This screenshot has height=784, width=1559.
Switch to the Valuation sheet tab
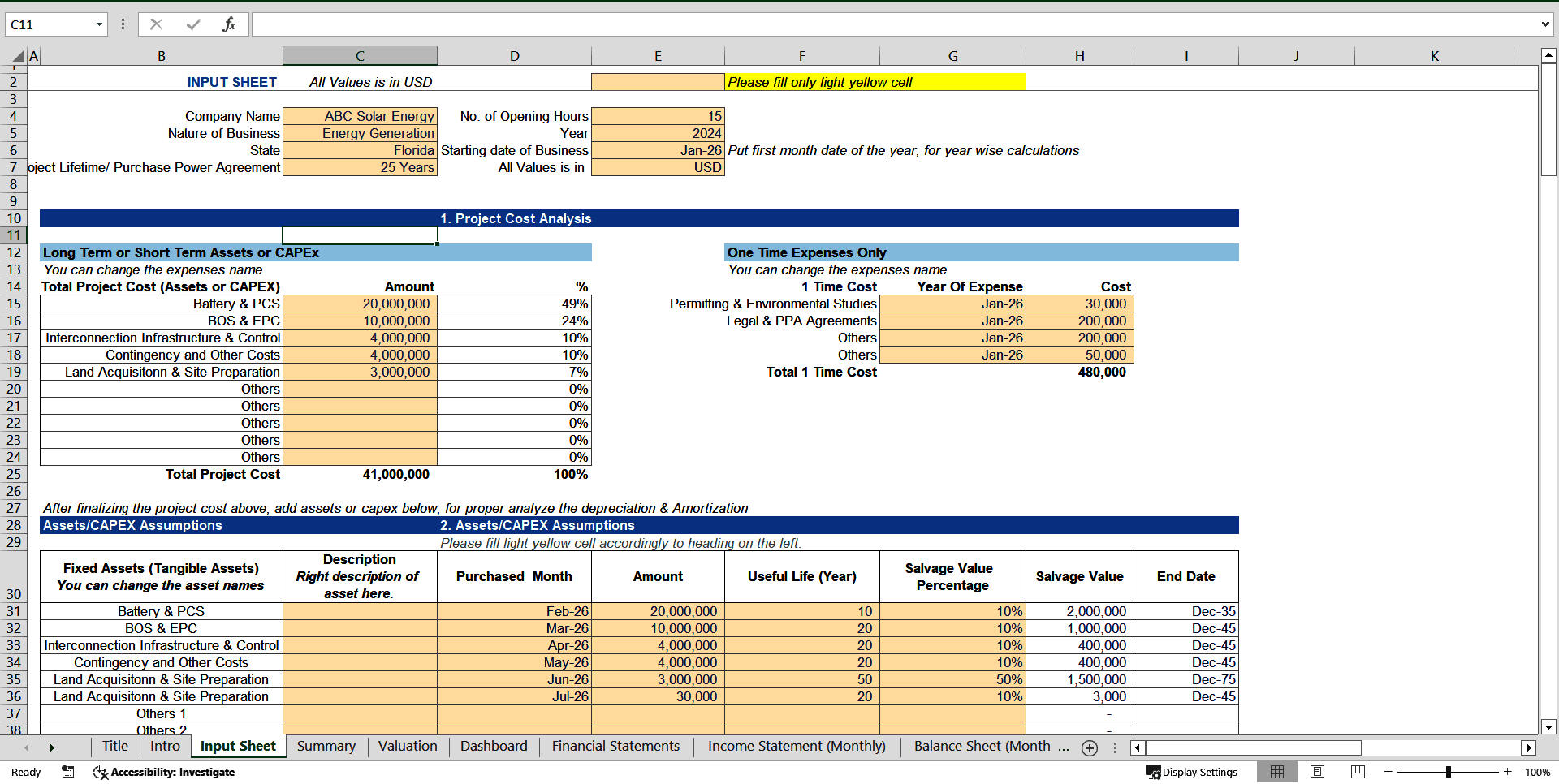click(407, 747)
